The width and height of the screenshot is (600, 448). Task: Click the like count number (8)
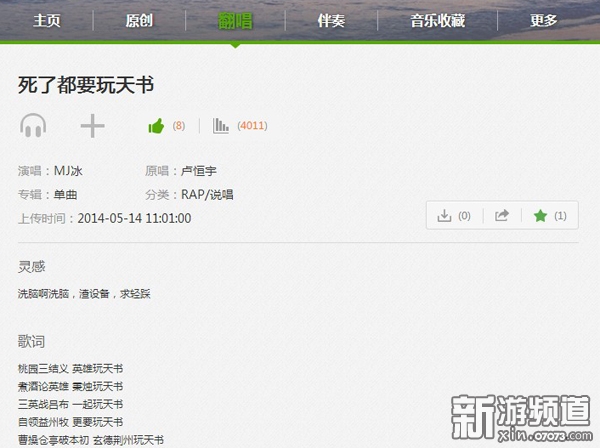(x=179, y=126)
